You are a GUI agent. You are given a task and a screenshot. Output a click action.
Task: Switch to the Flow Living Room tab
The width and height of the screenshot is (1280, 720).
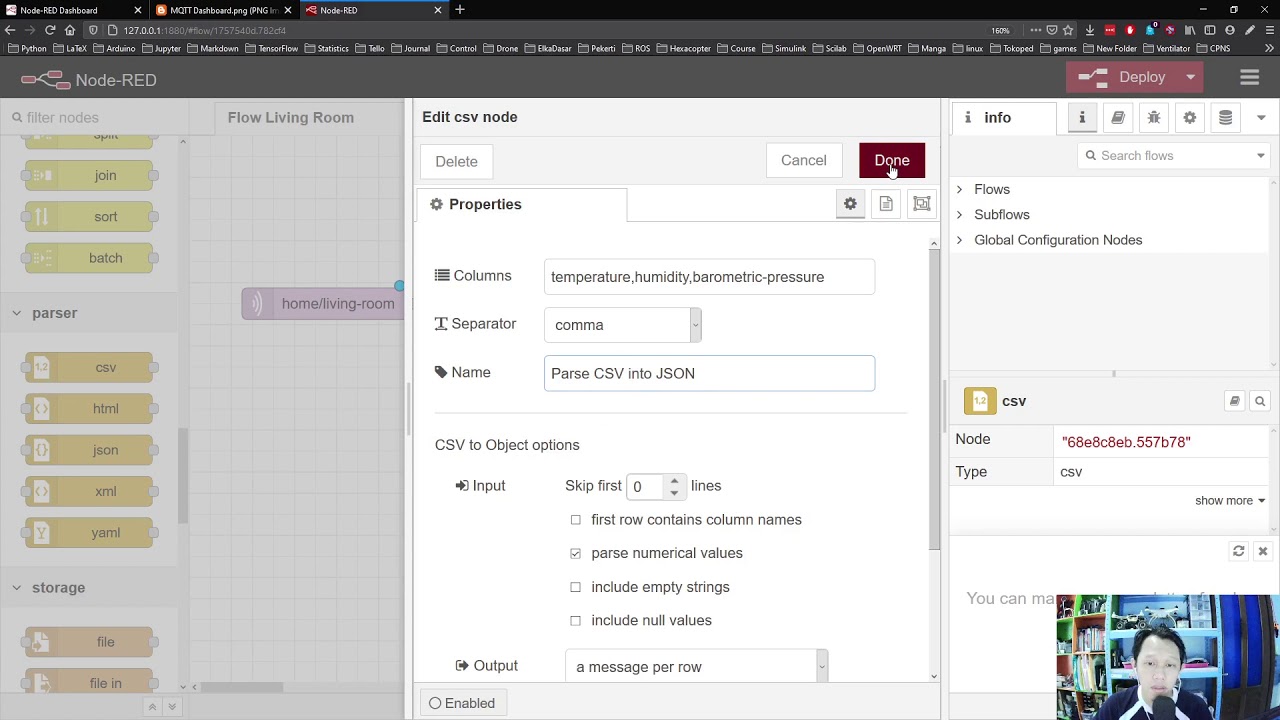click(291, 118)
